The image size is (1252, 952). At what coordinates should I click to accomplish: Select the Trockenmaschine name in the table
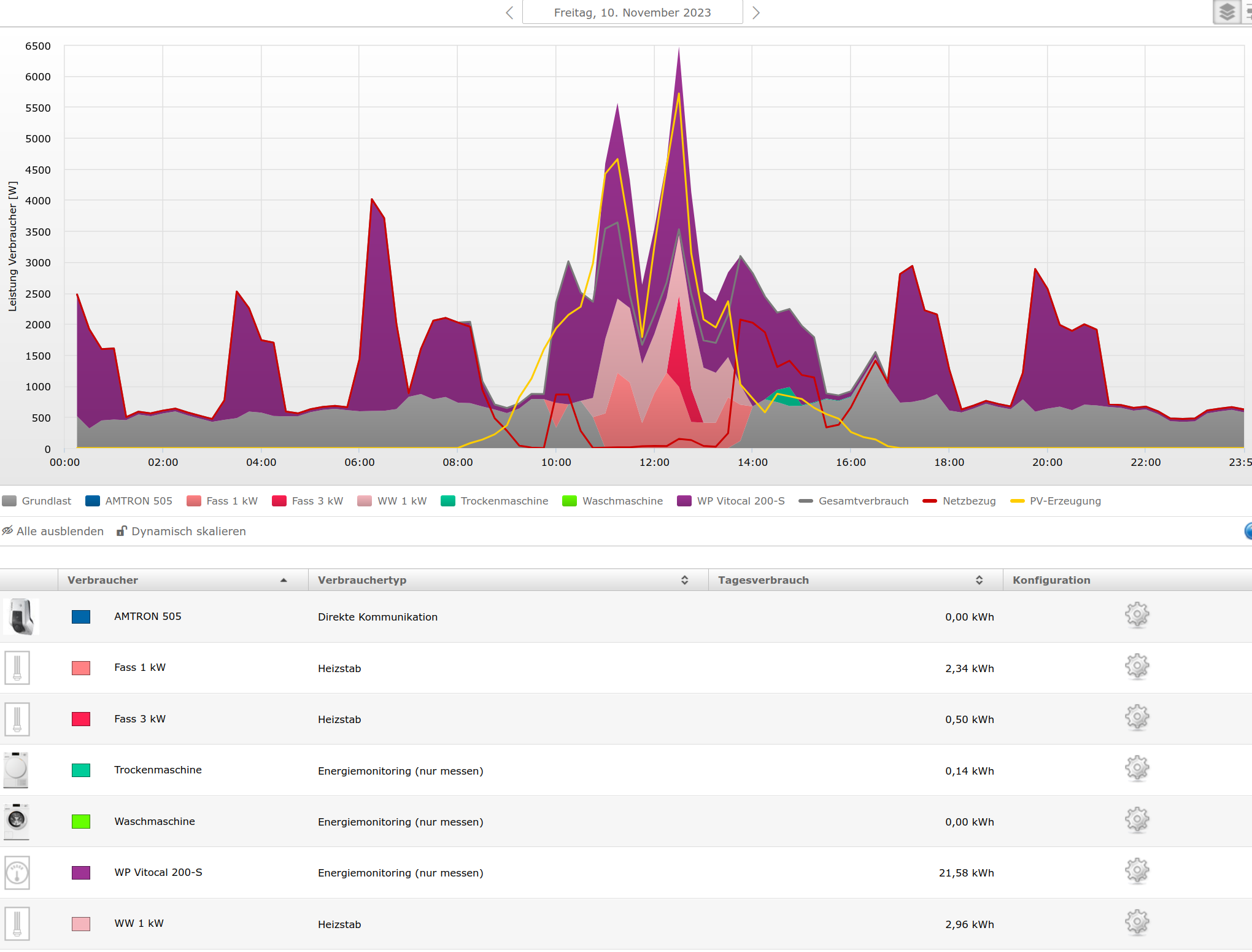pyautogui.click(x=158, y=770)
